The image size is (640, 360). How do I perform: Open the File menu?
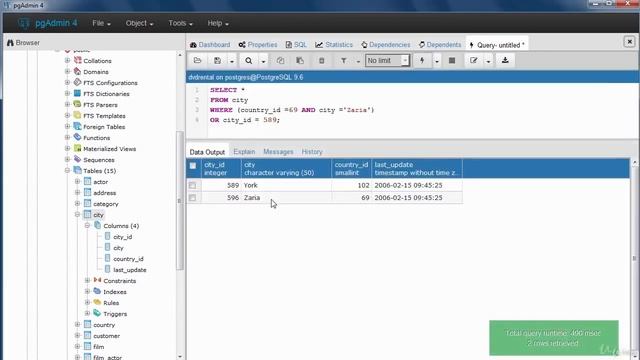click(101, 23)
